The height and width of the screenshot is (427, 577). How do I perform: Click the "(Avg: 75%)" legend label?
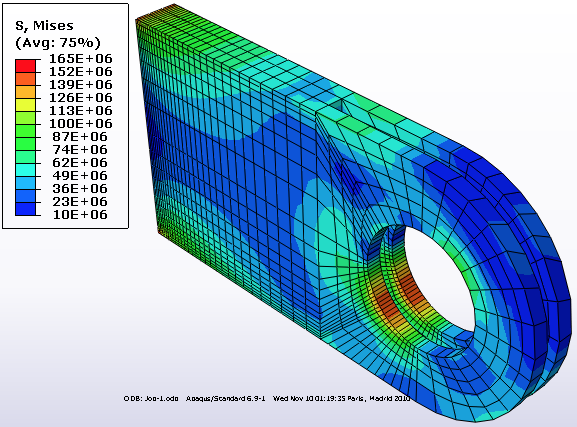tap(58, 43)
